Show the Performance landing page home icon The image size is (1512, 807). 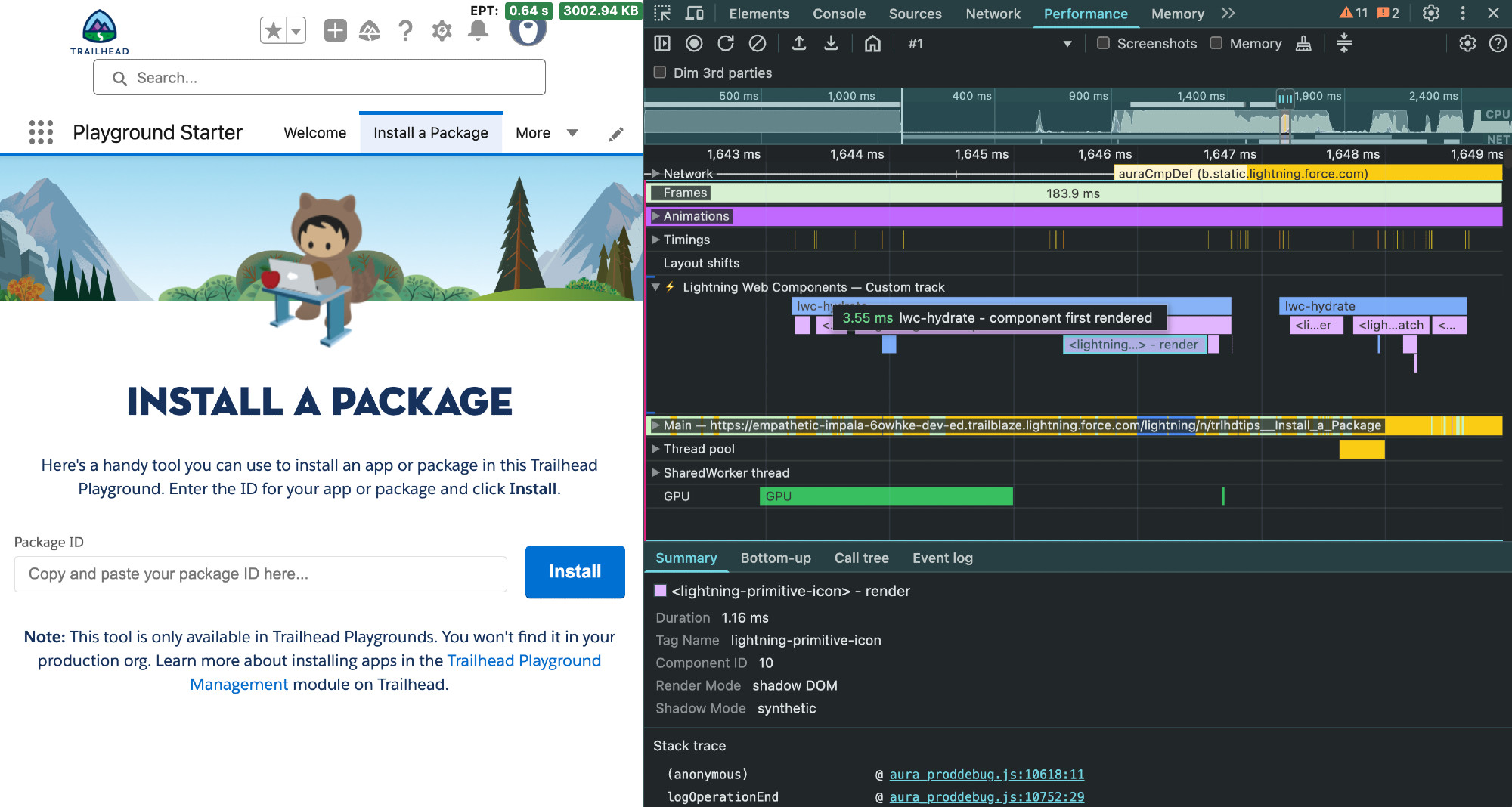pos(872,43)
